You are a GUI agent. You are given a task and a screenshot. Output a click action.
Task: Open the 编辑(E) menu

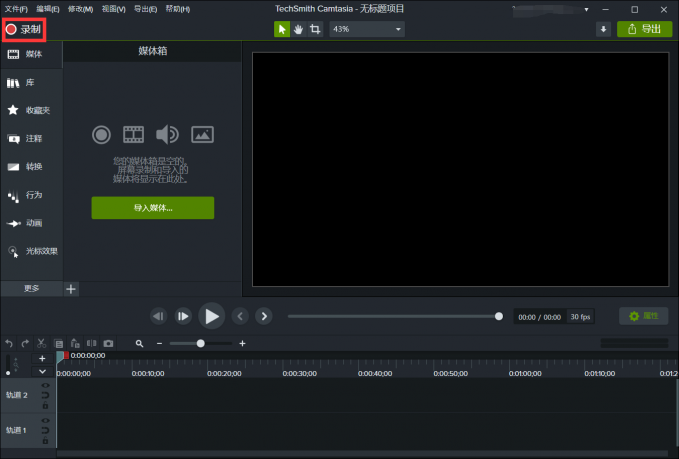click(x=48, y=9)
